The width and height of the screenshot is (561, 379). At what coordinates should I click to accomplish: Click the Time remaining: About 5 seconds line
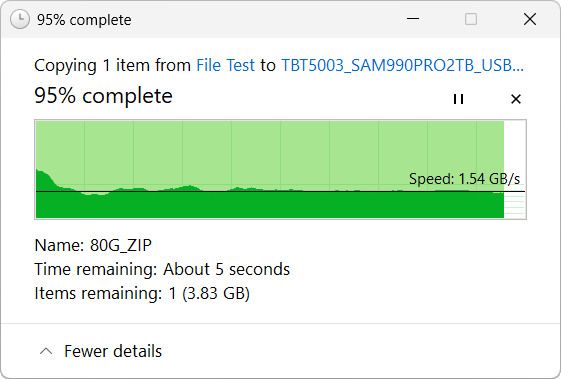coord(162,269)
